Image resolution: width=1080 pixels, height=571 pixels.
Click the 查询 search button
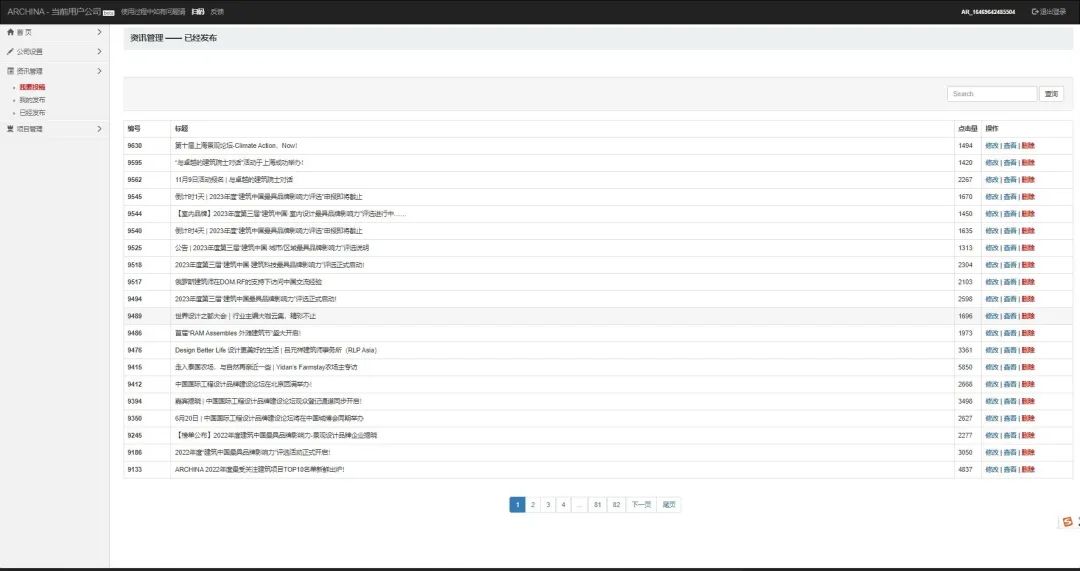click(x=1051, y=94)
